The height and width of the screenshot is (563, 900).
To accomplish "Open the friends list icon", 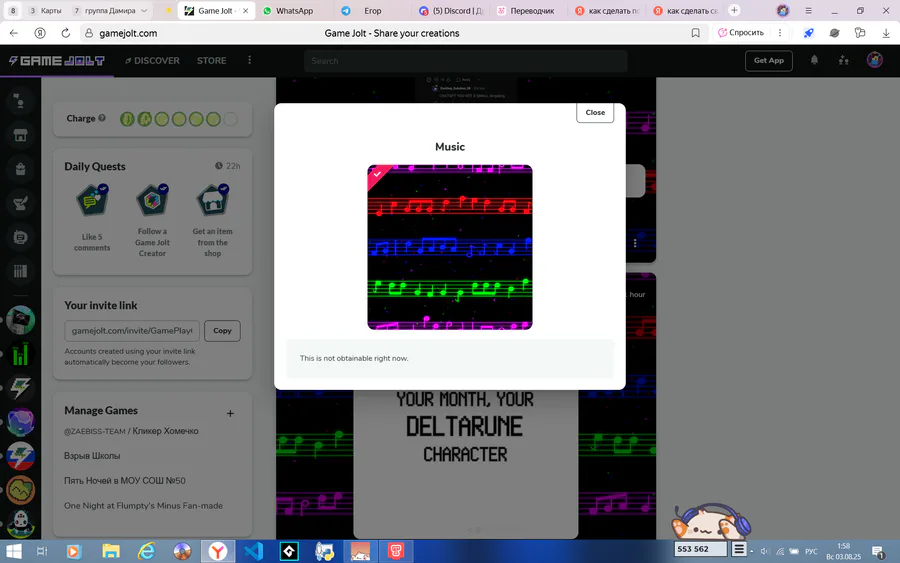I will 843,60.
